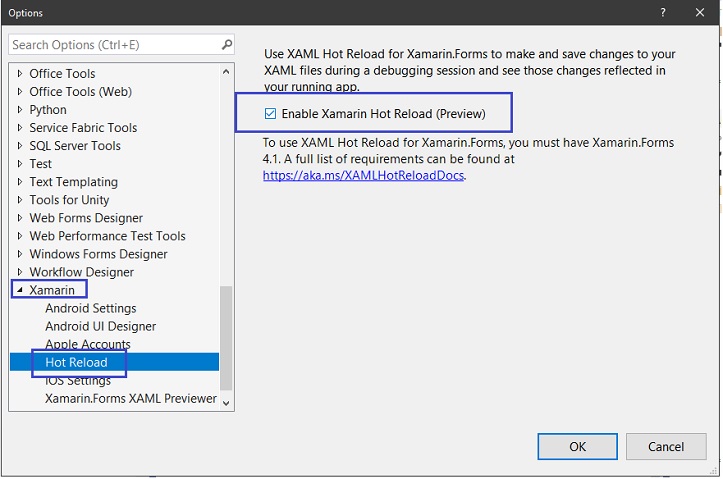This screenshot has height=479, width=723.
Task: Select Web Performance Test Tools category
Action: (x=107, y=236)
